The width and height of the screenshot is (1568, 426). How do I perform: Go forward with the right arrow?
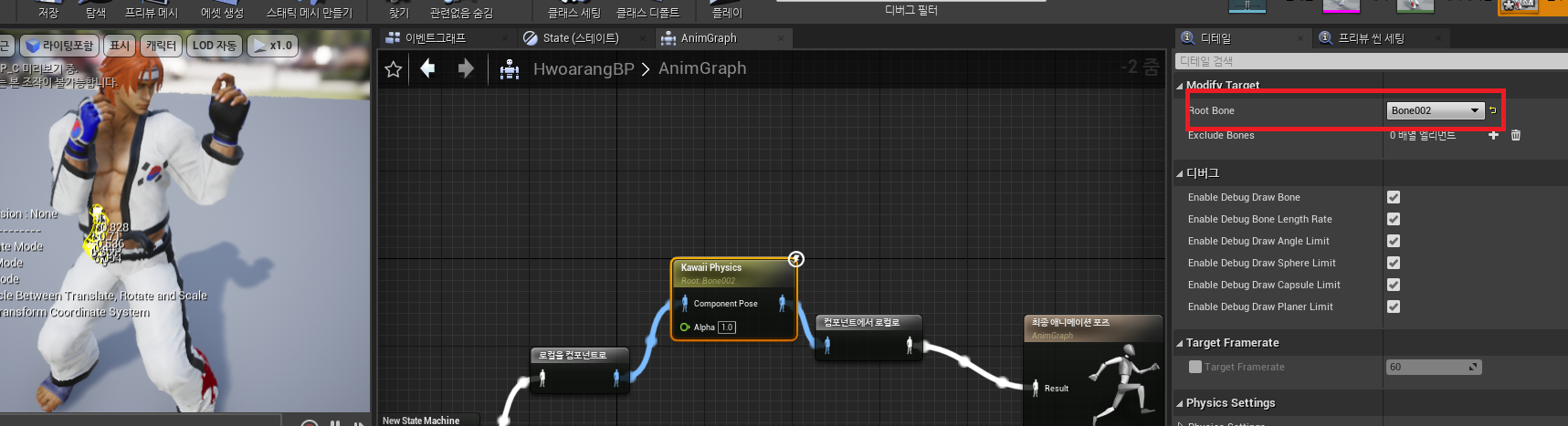466,68
